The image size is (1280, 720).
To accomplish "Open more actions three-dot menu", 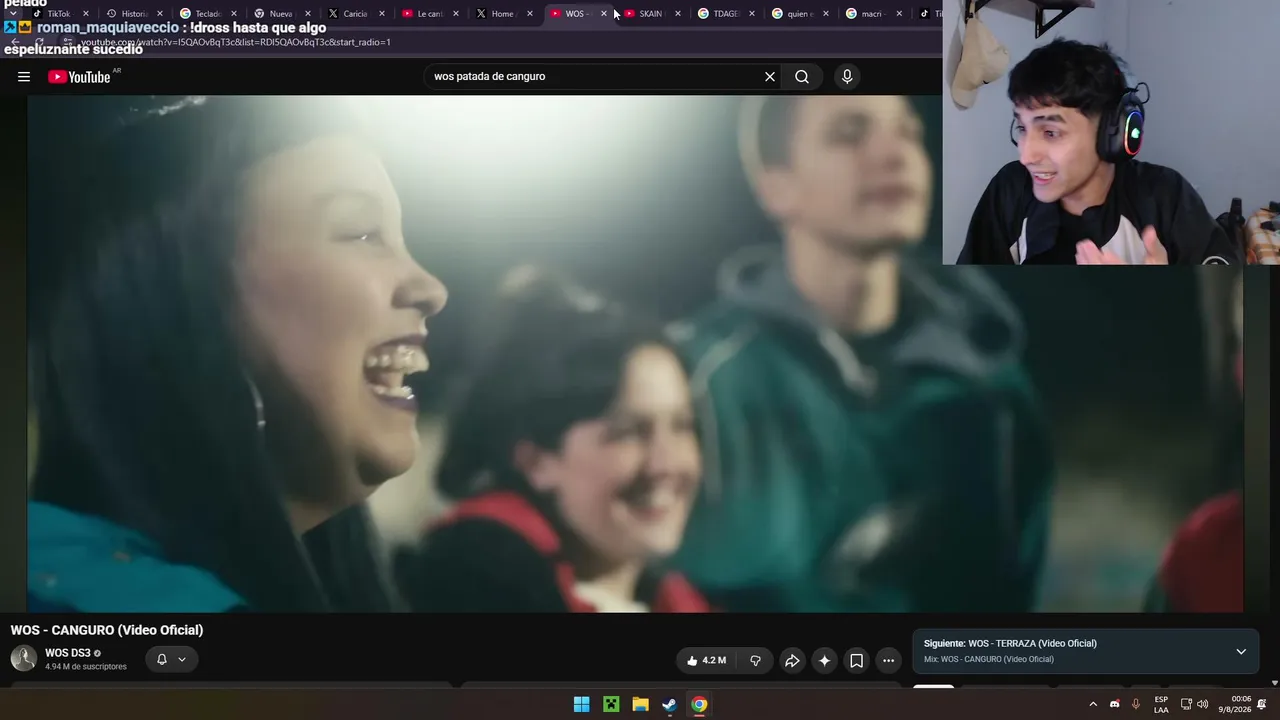I will coord(888,660).
